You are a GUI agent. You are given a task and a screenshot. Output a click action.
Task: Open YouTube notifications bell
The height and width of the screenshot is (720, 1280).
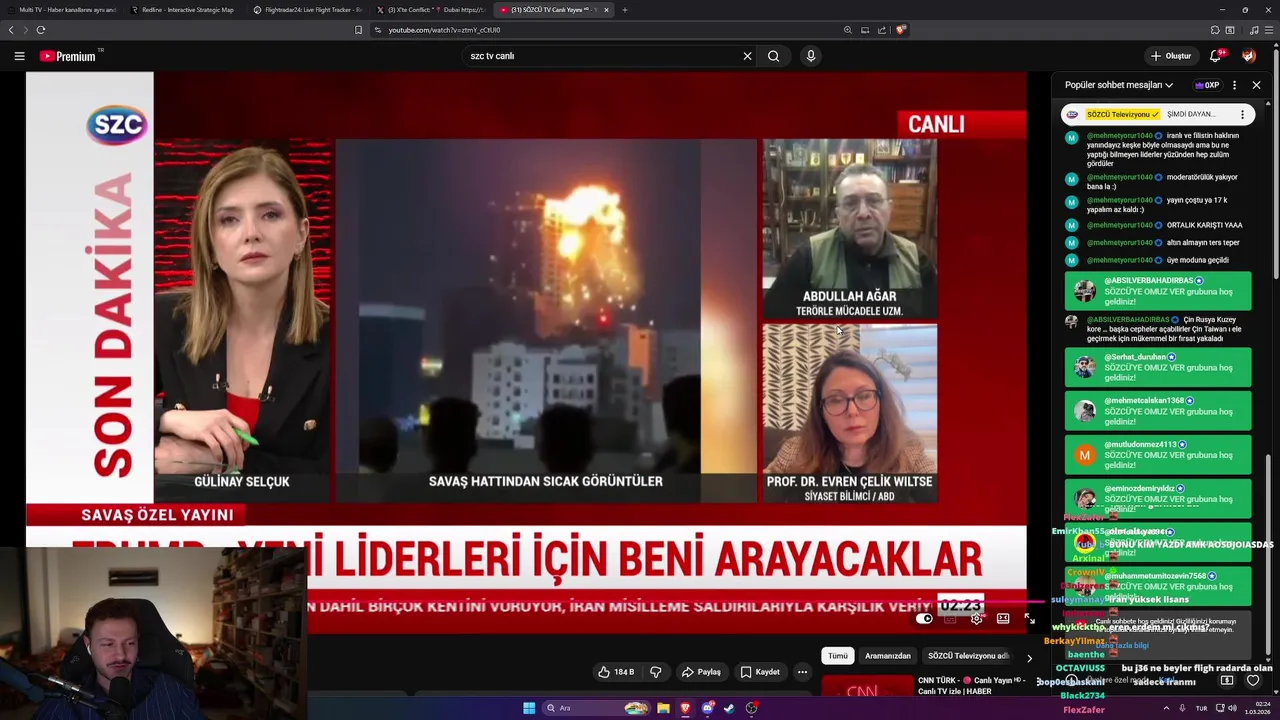pos(1215,56)
